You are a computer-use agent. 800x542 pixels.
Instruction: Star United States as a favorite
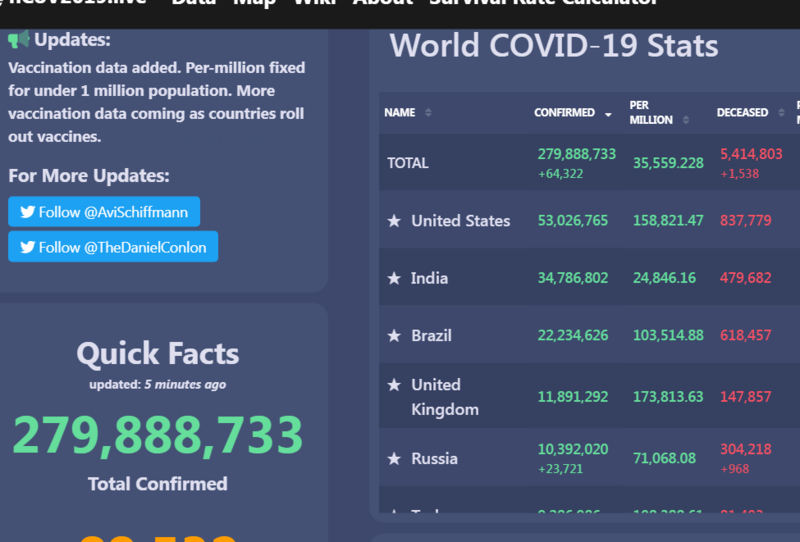pyautogui.click(x=394, y=221)
